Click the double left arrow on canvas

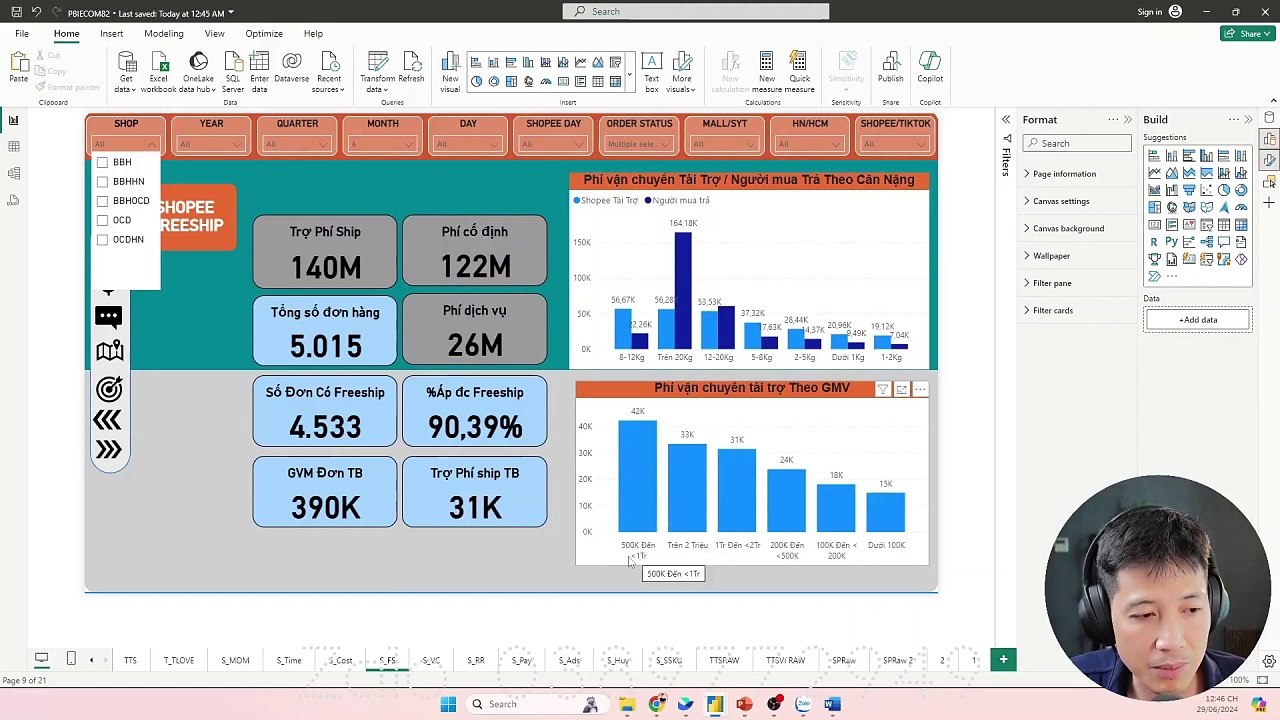coord(109,420)
